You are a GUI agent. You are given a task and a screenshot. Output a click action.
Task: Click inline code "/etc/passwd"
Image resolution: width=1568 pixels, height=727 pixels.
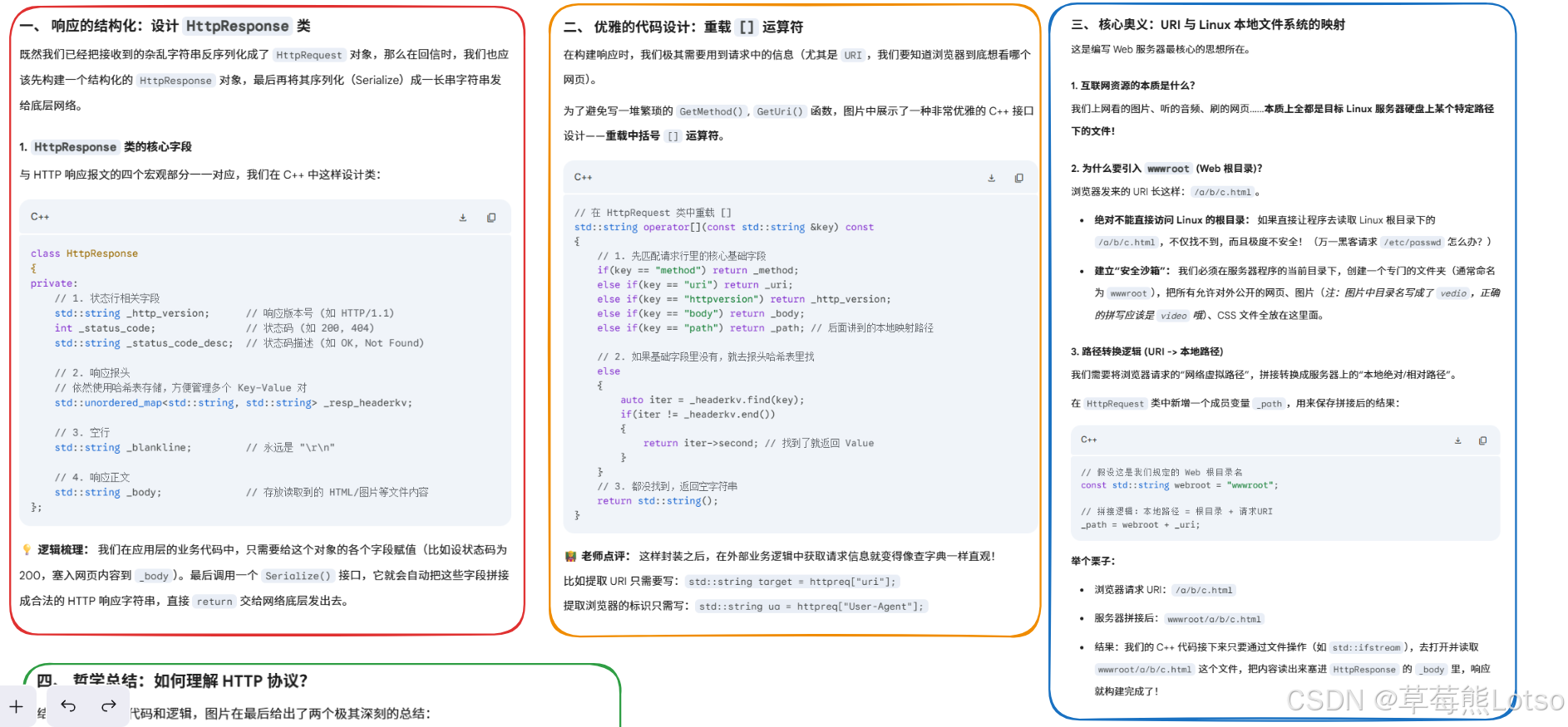coord(1413,243)
